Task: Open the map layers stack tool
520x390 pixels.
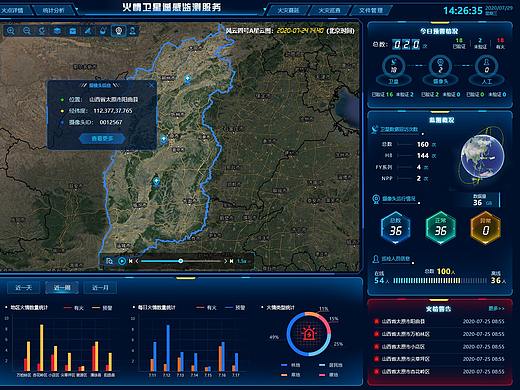Action: (x=57, y=31)
